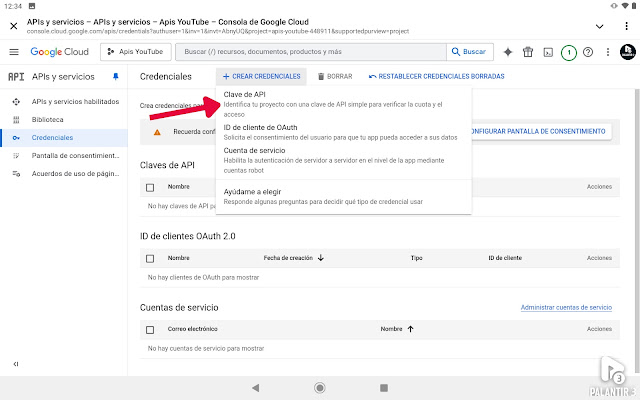
Task: Close the browser tab with the X
Action: pos(14,24)
